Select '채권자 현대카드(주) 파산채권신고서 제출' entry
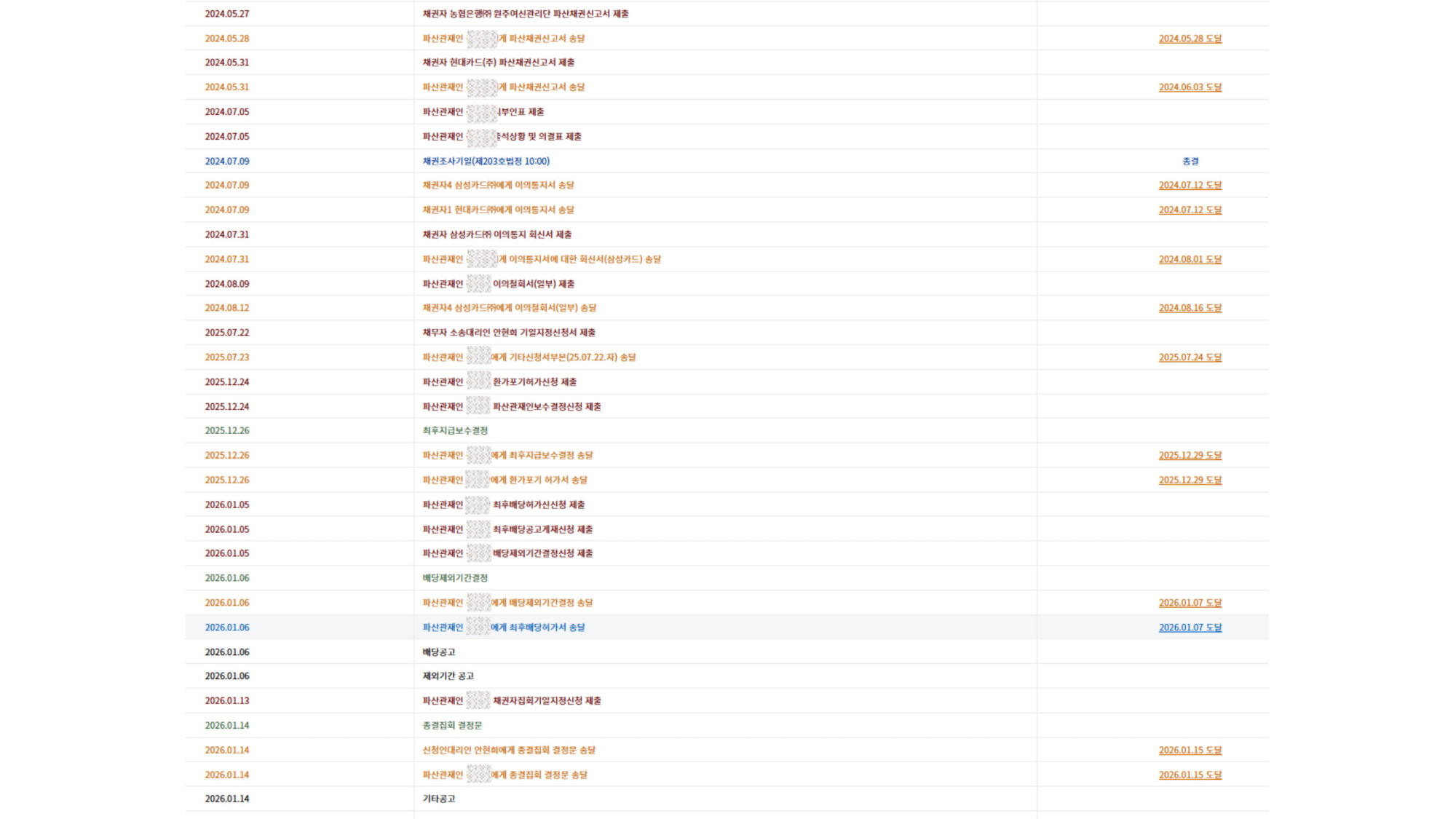Screen dimensions: 1456x819 point(499,63)
